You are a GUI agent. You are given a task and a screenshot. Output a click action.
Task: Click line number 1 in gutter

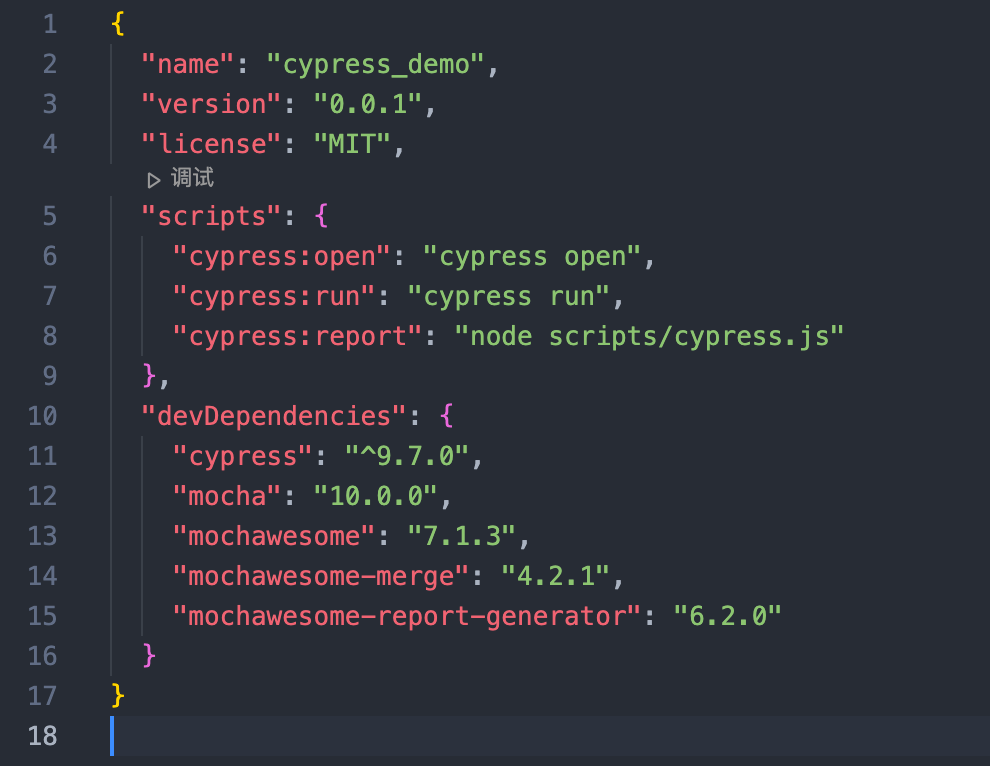tap(50, 25)
